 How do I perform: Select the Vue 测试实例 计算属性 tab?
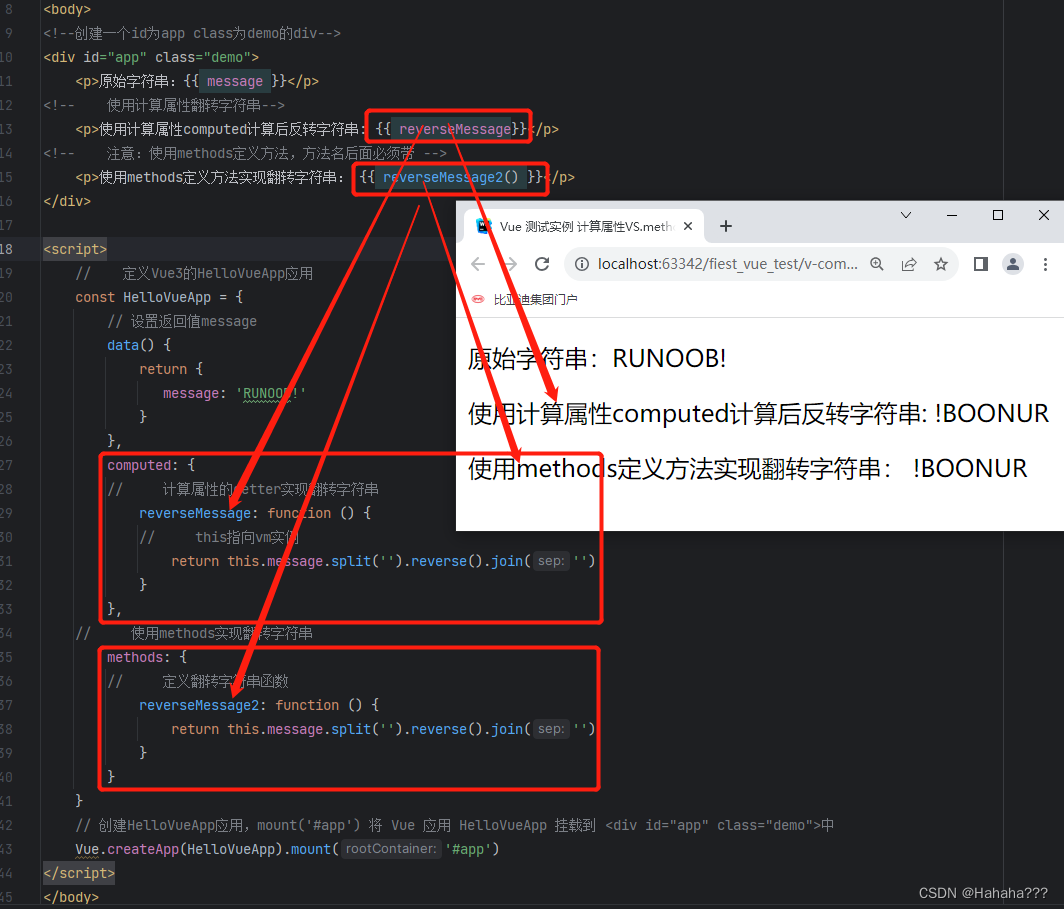point(585,226)
